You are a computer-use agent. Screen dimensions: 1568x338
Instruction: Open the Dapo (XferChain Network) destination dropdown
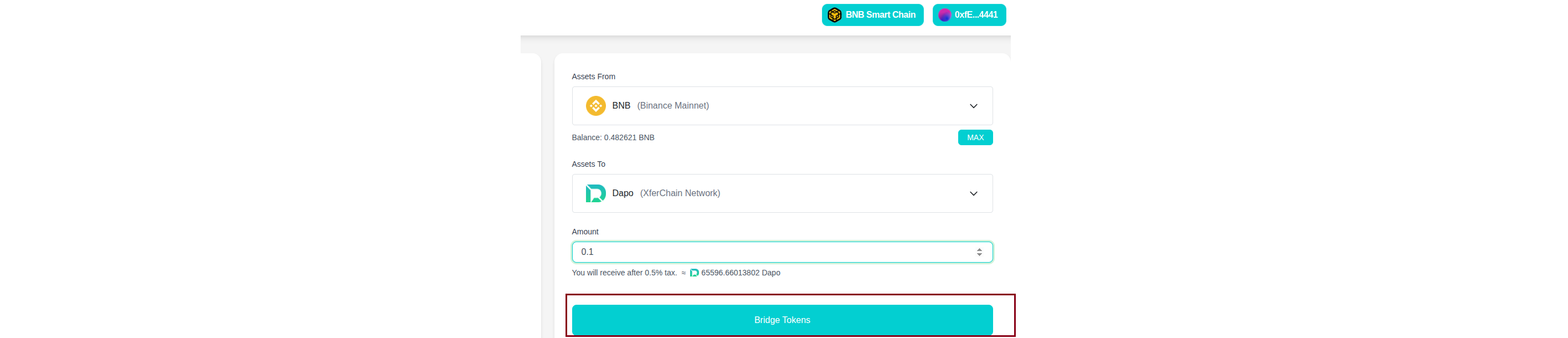[x=782, y=194]
